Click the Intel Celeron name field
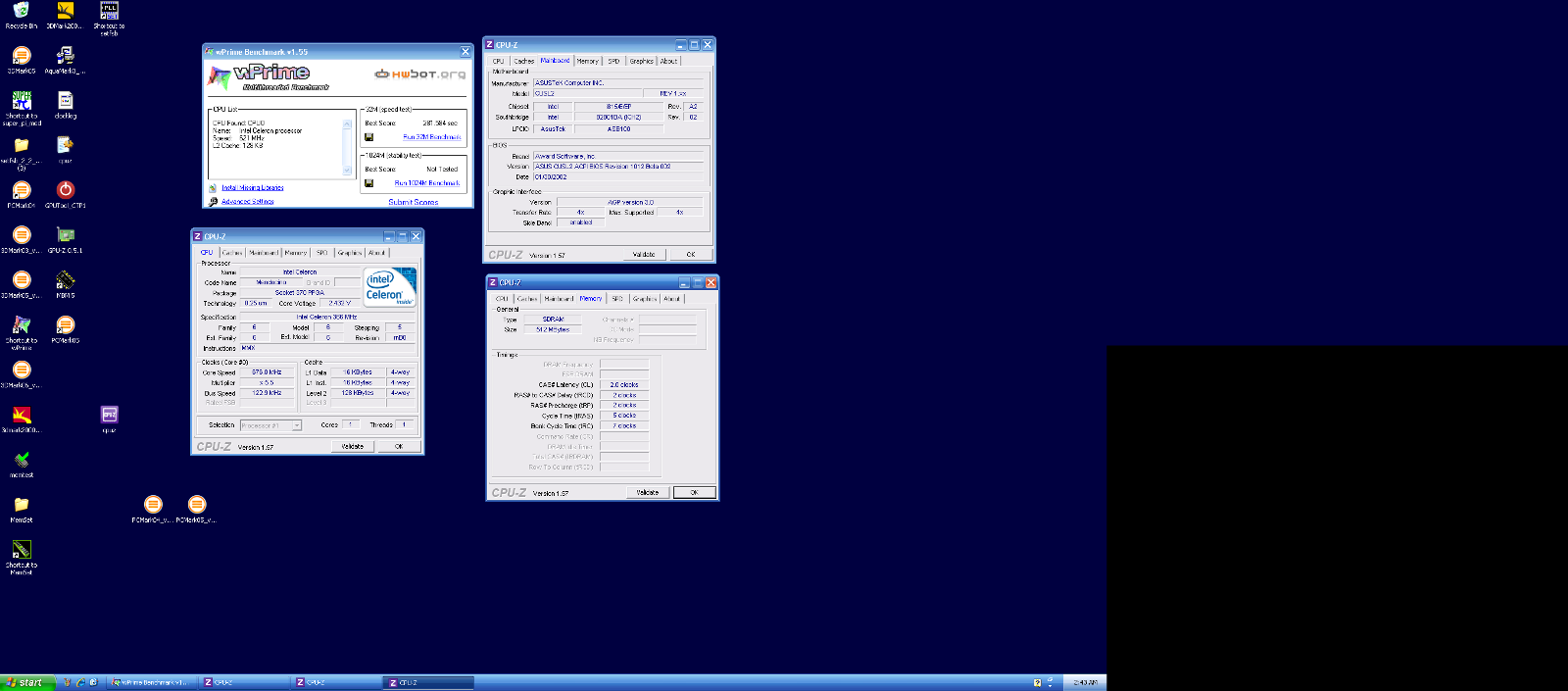1568x691 pixels. pyautogui.click(x=300, y=271)
